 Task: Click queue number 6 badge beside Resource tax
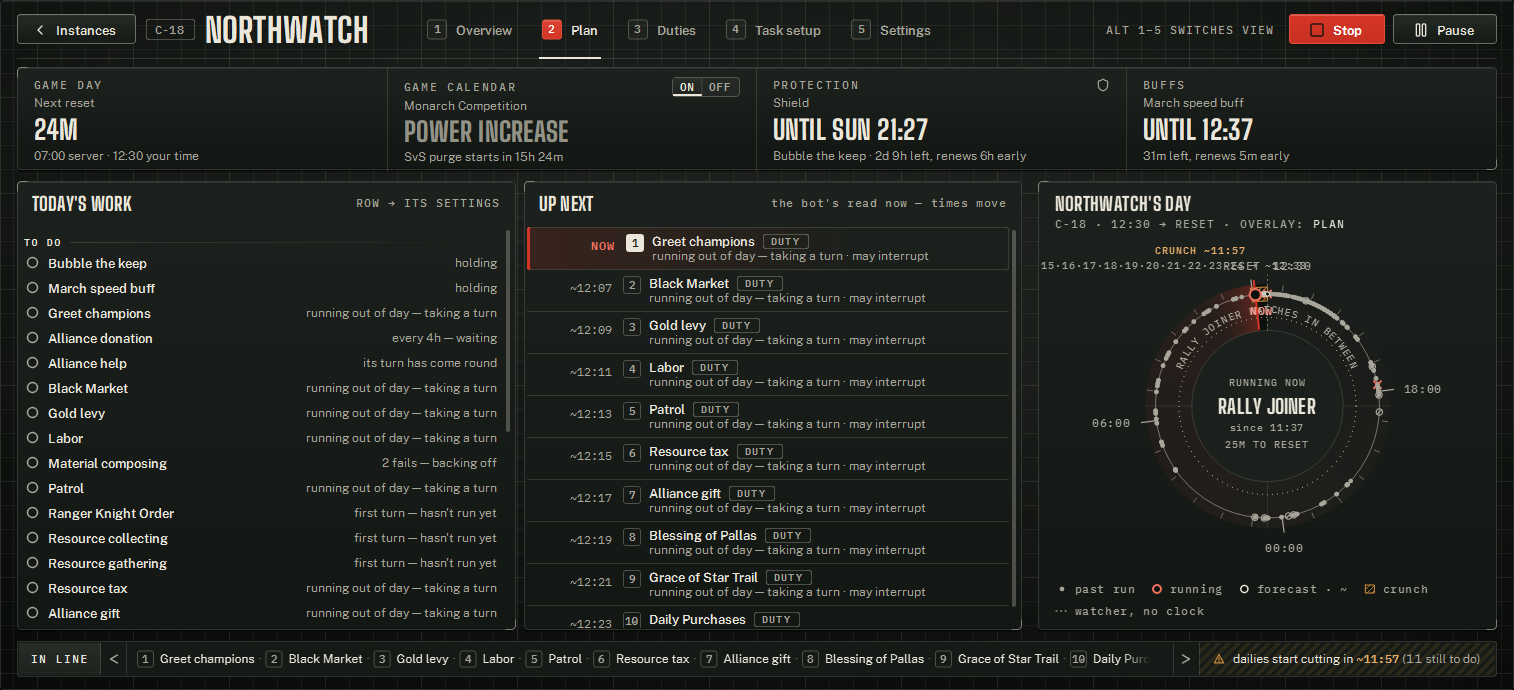point(631,453)
